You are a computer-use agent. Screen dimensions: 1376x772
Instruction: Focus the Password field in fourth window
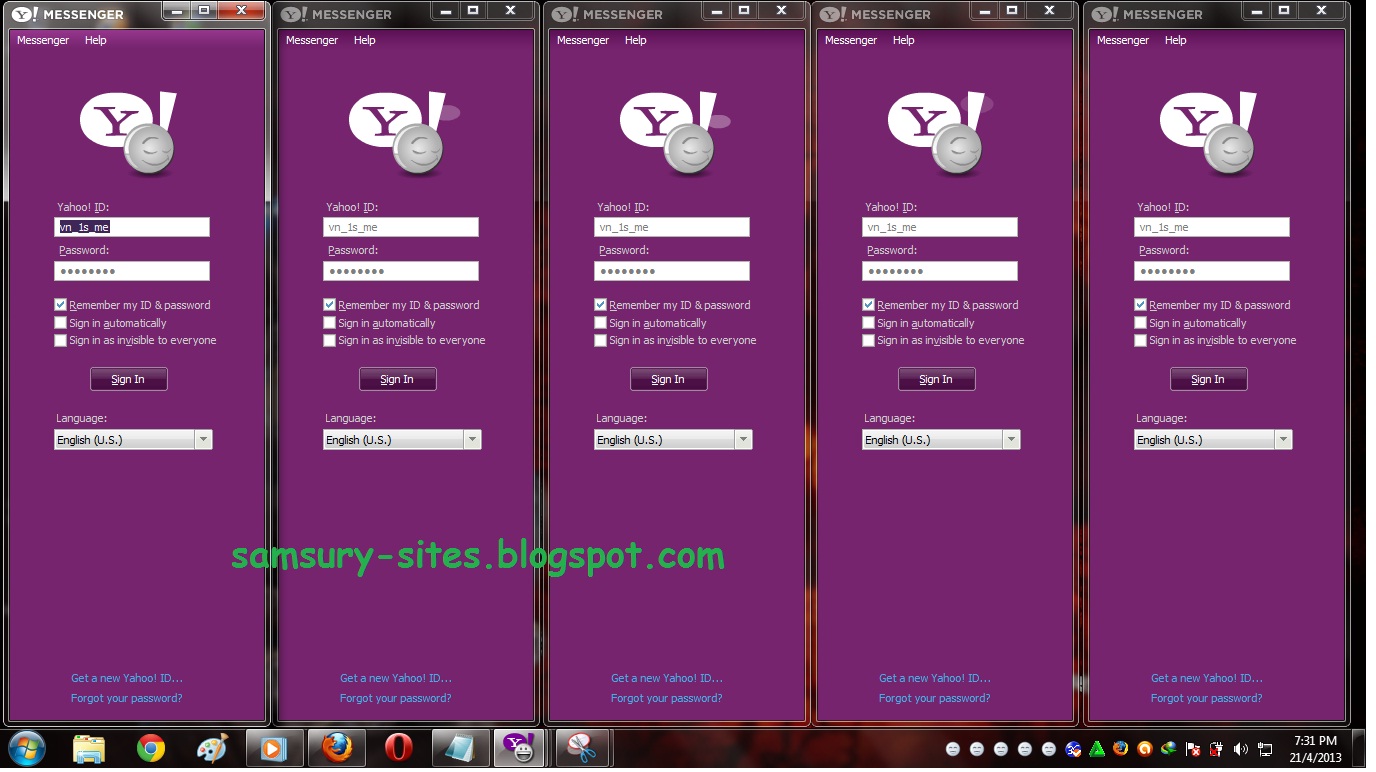(x=940, y=271)
